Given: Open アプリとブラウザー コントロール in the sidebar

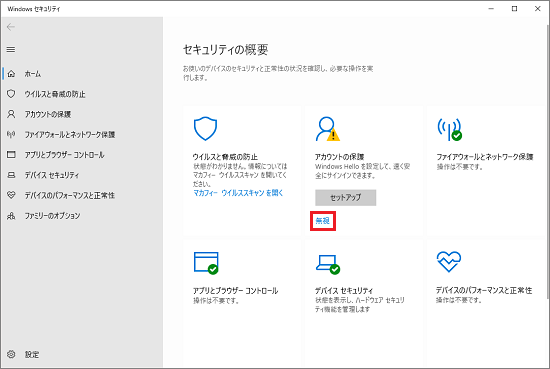Looking at the screenshot, I should [64, 155].
